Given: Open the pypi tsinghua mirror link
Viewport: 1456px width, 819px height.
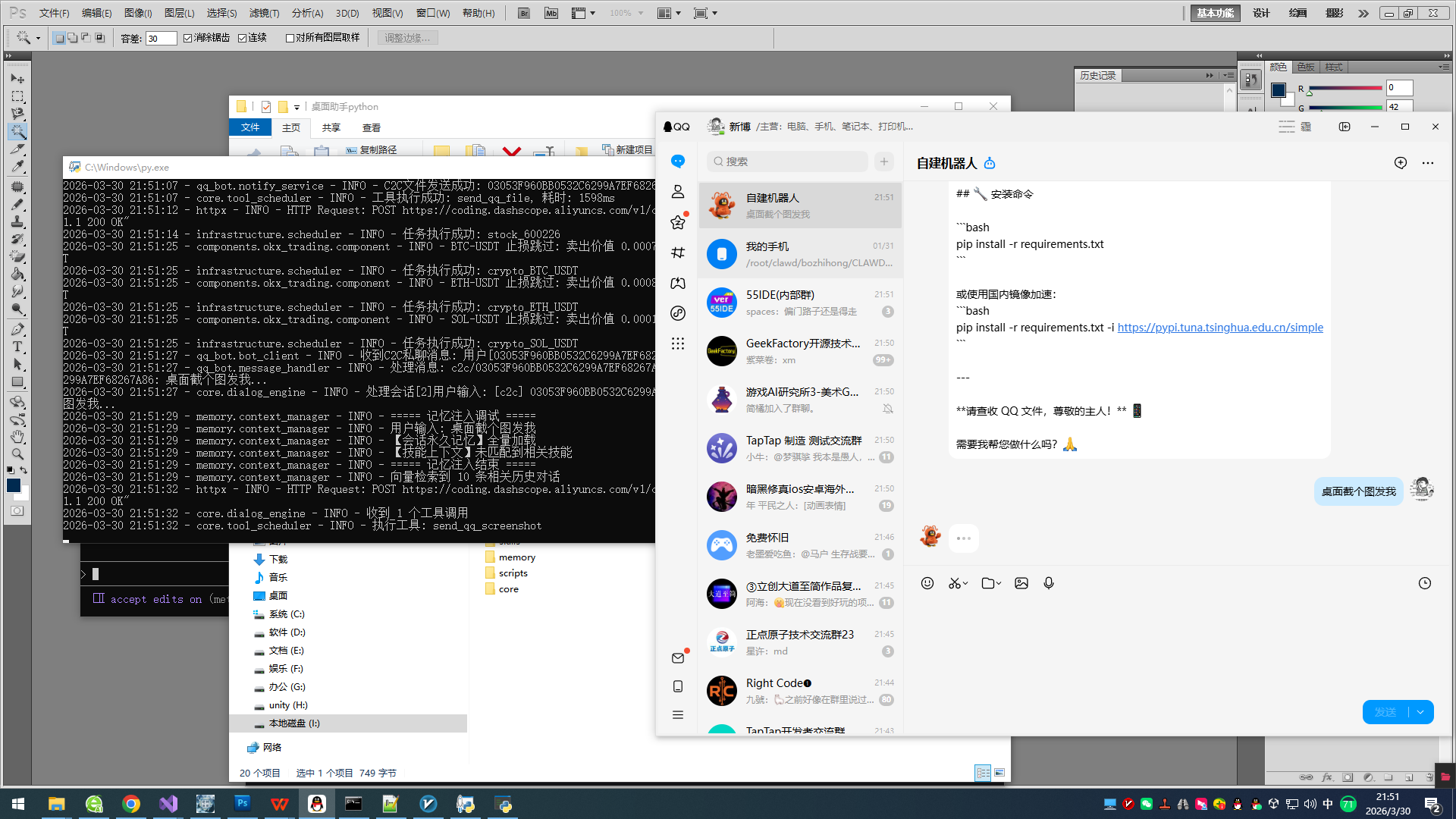Looking at the screenshot, I should click(1219, 328).
